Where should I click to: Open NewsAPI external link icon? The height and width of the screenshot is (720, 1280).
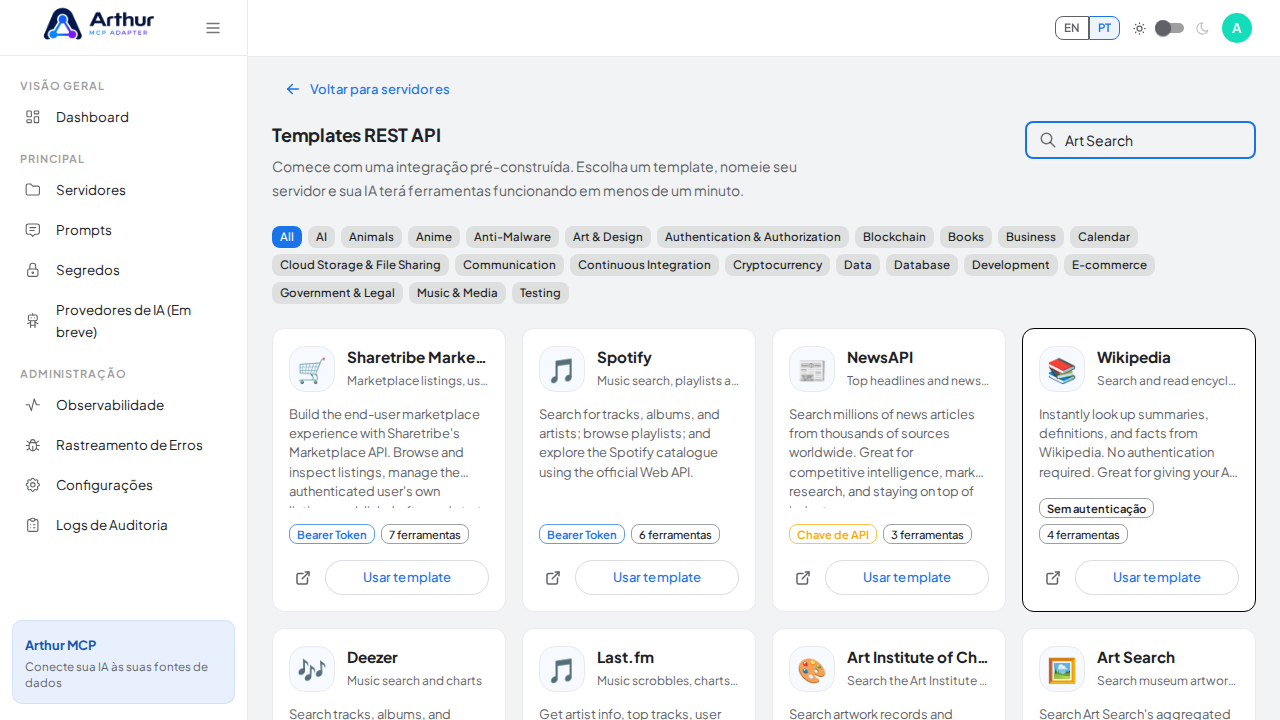(803, 578)
